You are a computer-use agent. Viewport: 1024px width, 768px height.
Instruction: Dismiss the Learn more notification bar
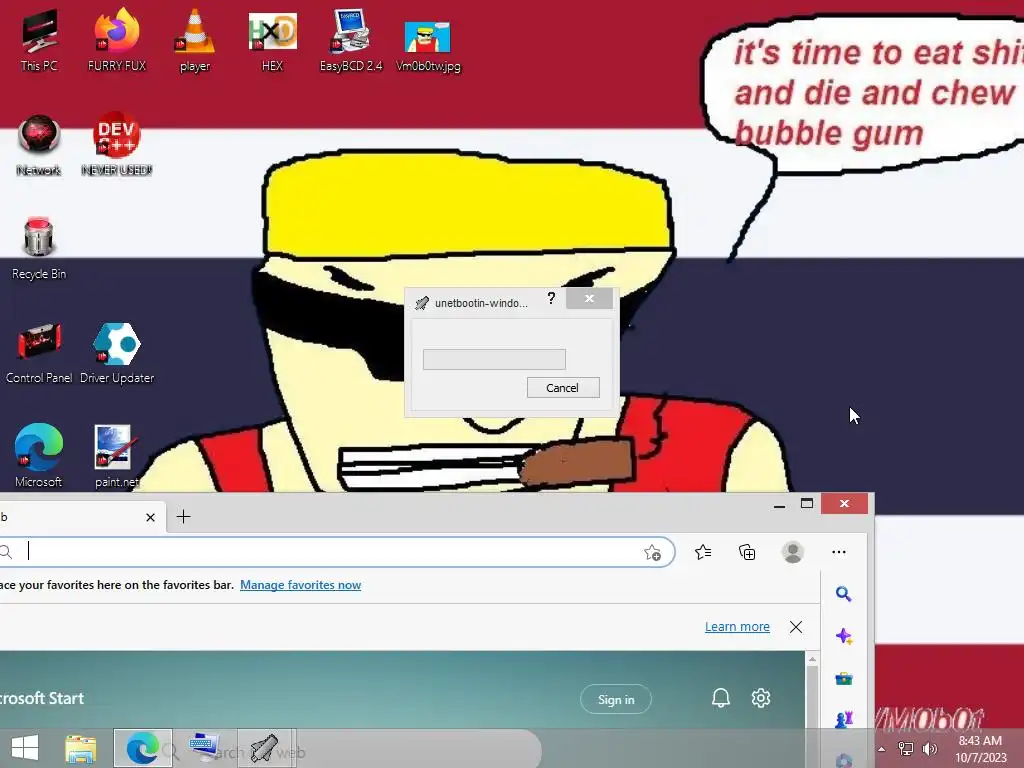[x=795, y=627]
